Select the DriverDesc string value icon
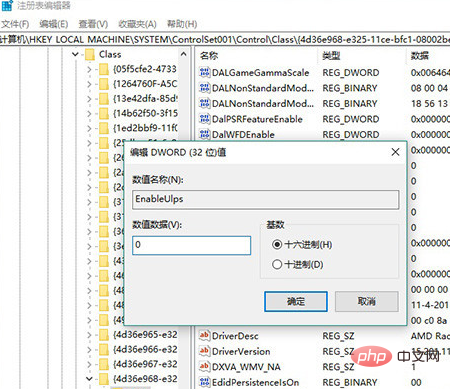 [x=204, y=335]
